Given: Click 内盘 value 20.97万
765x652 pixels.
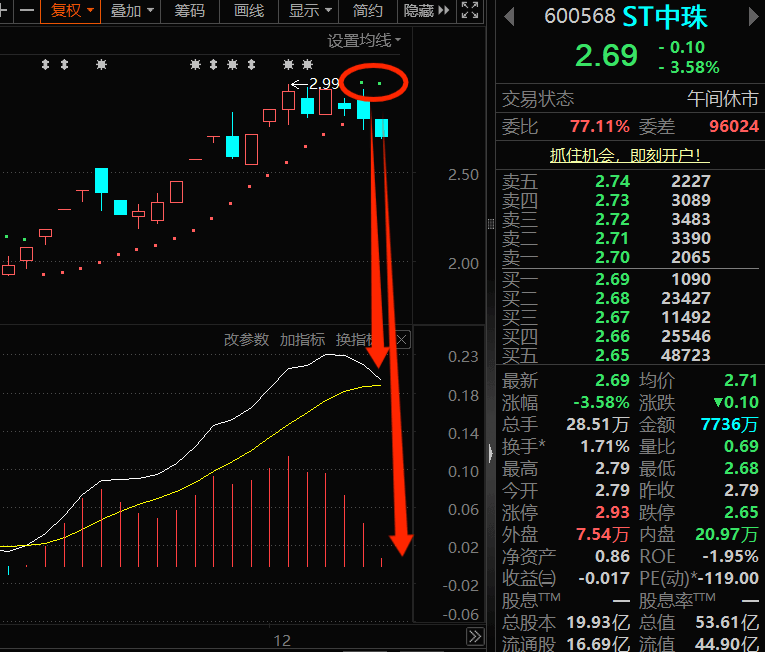Looking at the screenshot, I should 727,534.
